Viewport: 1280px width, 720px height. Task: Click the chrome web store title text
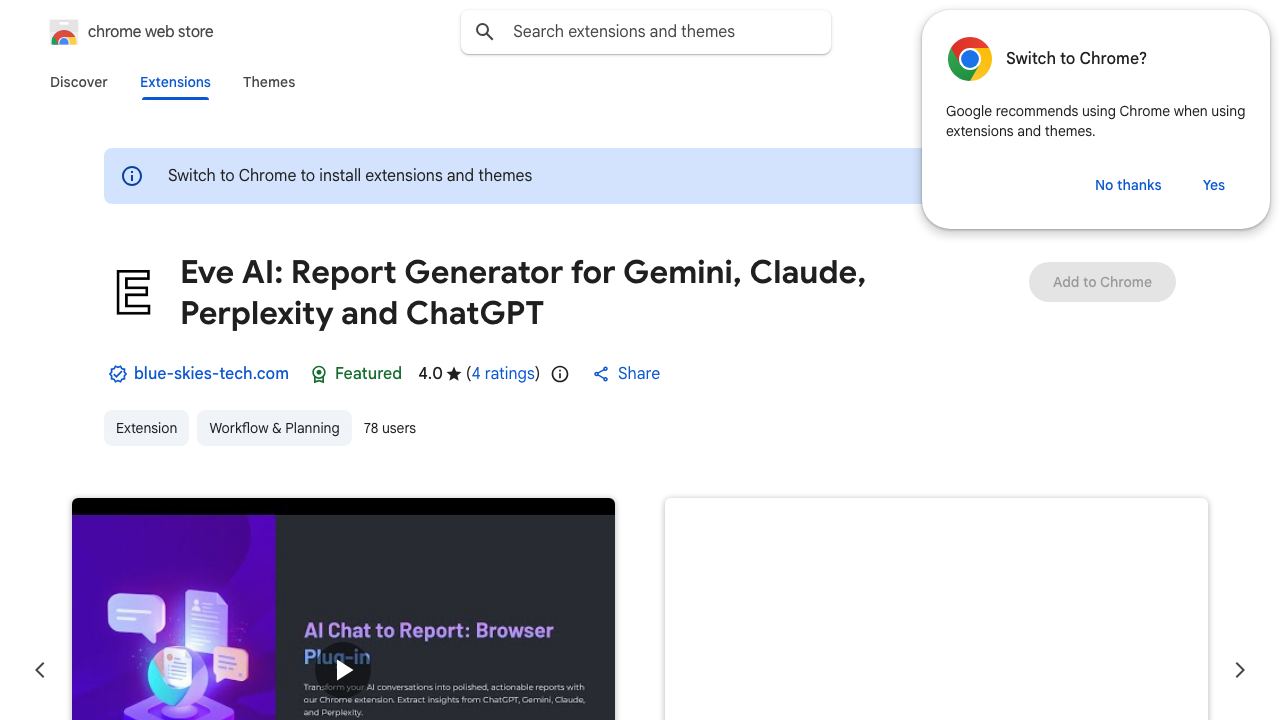pos(151,32)
